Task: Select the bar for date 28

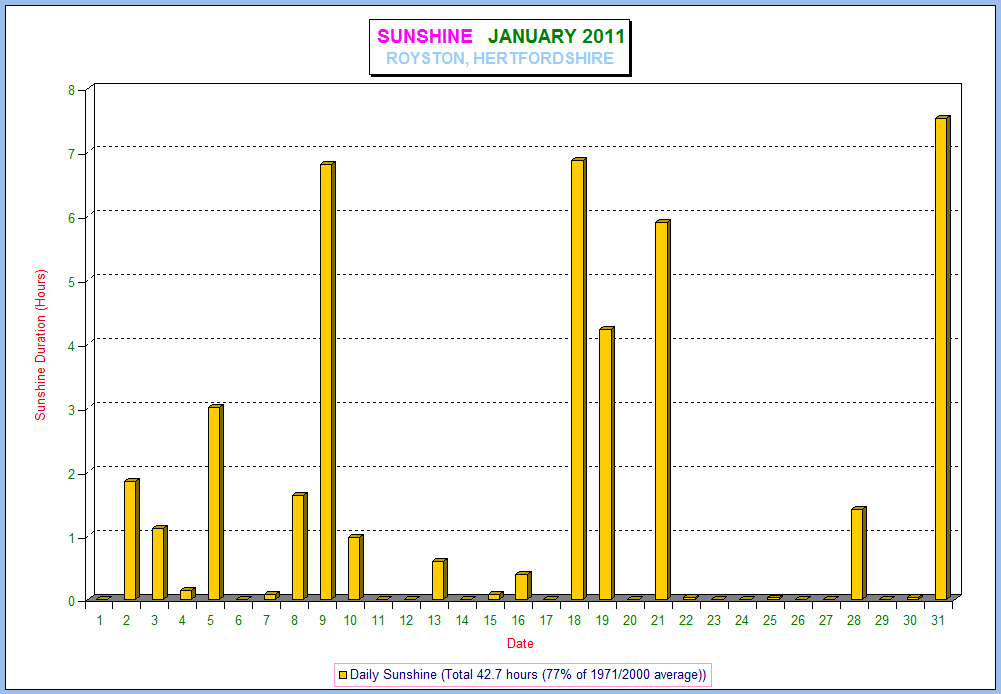Action: 859,554
